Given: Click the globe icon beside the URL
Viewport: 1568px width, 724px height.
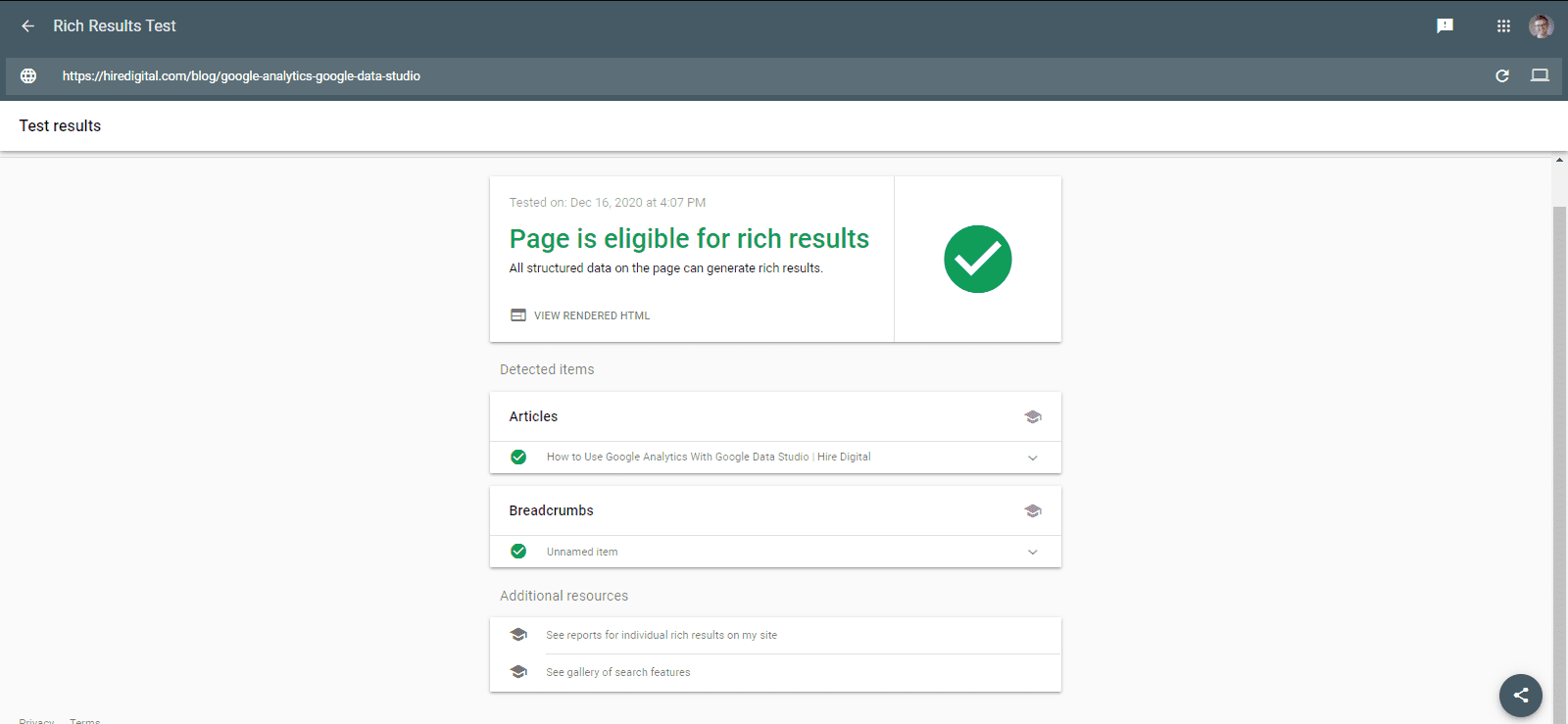Looking at the screenshot, I should (28, 75).
